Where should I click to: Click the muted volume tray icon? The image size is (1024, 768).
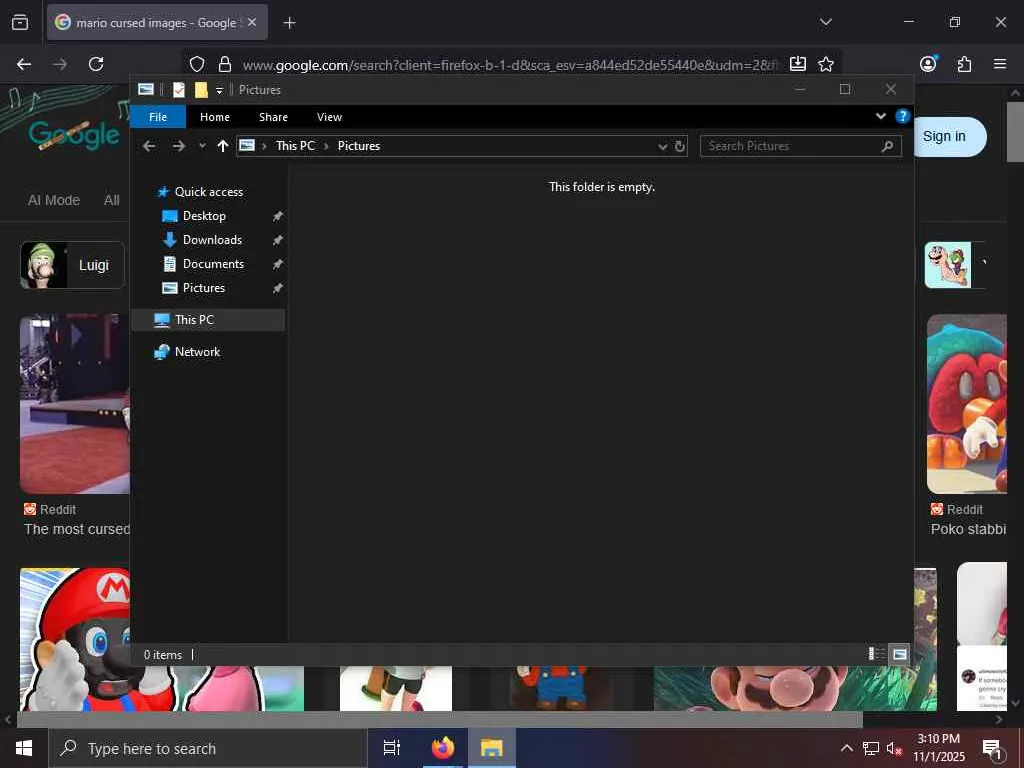pos(893,748)
